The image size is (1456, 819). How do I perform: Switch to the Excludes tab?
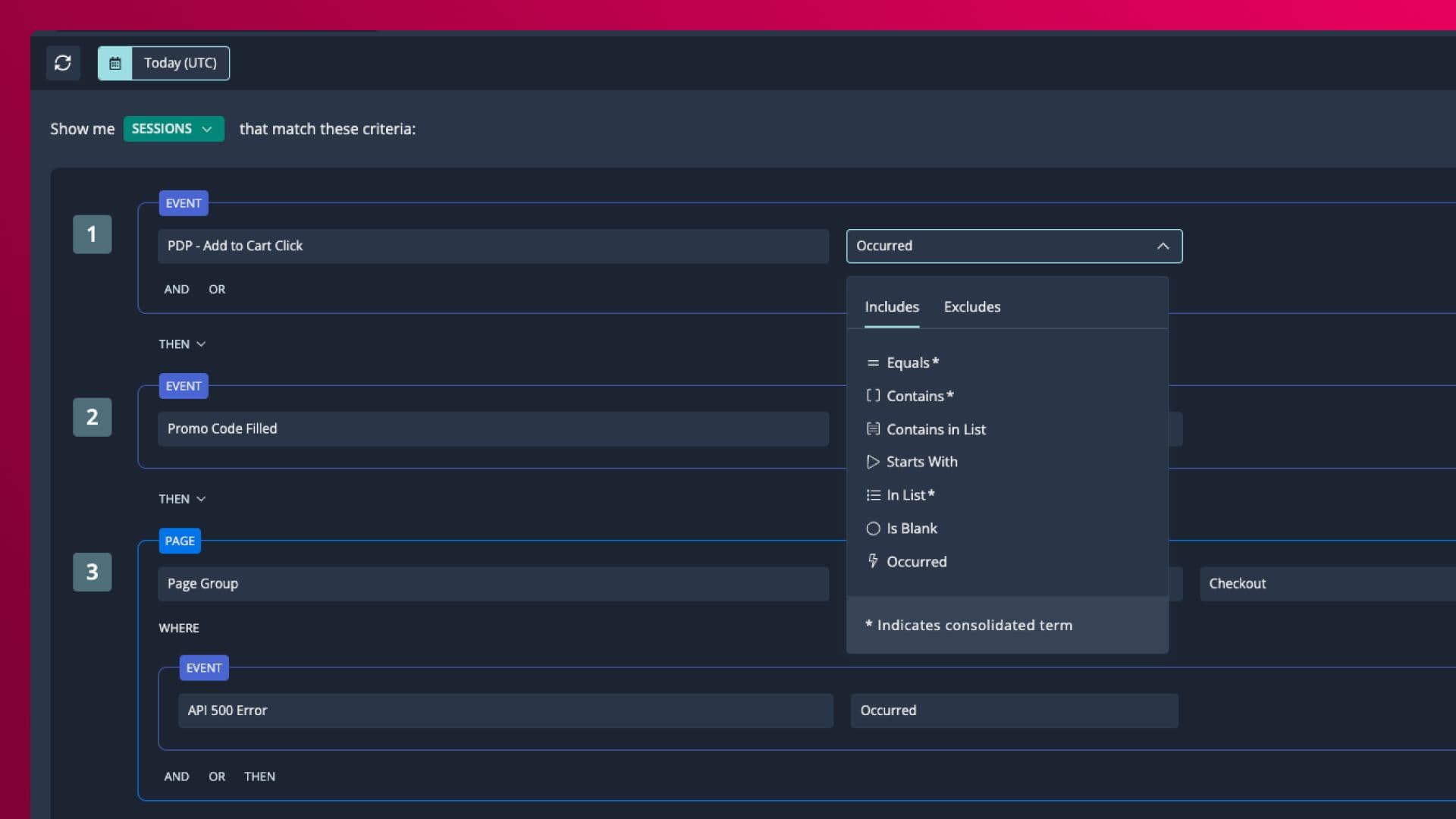(971, 307)
